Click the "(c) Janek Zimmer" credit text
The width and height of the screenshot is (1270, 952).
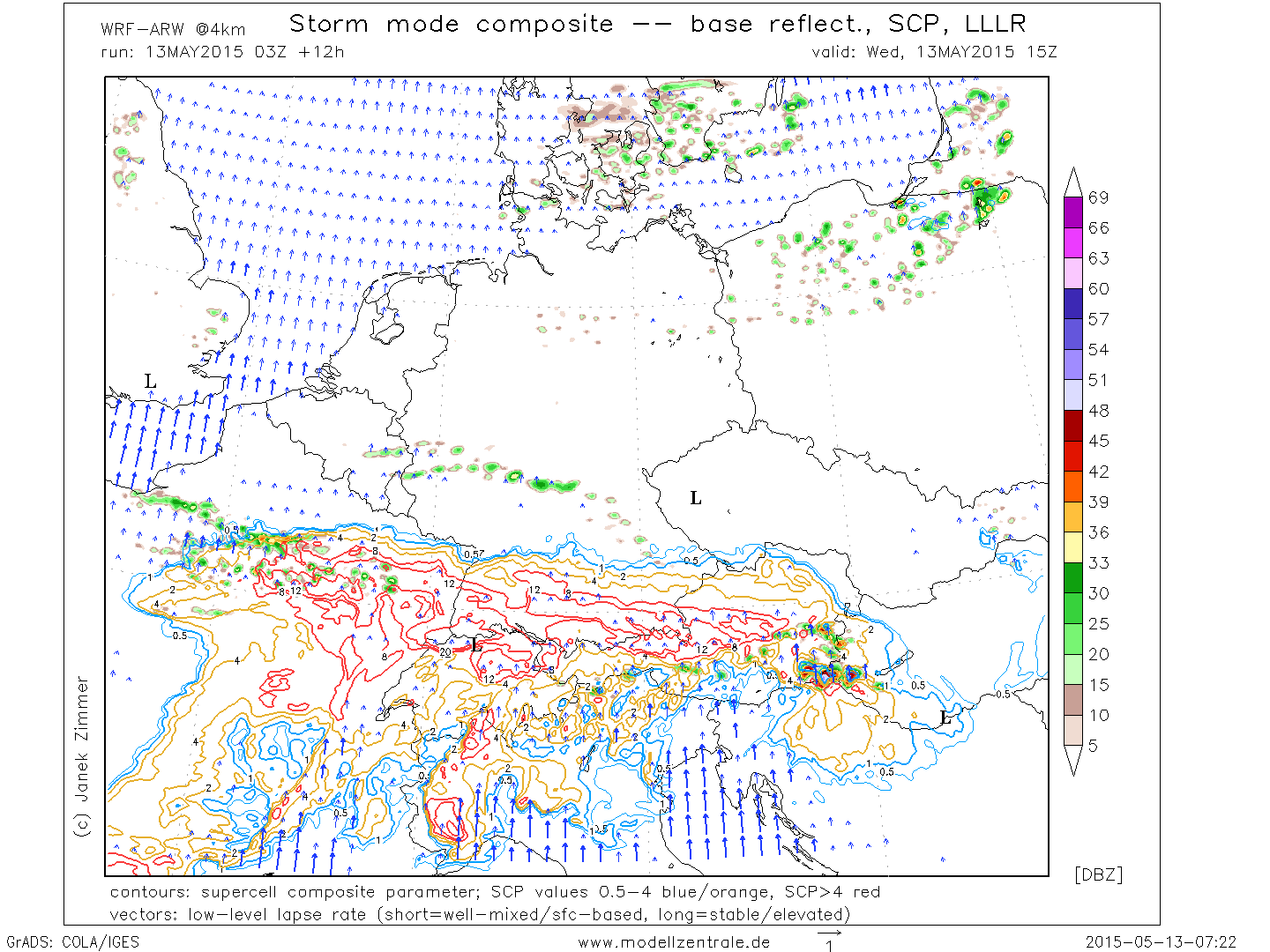point(82,756)
